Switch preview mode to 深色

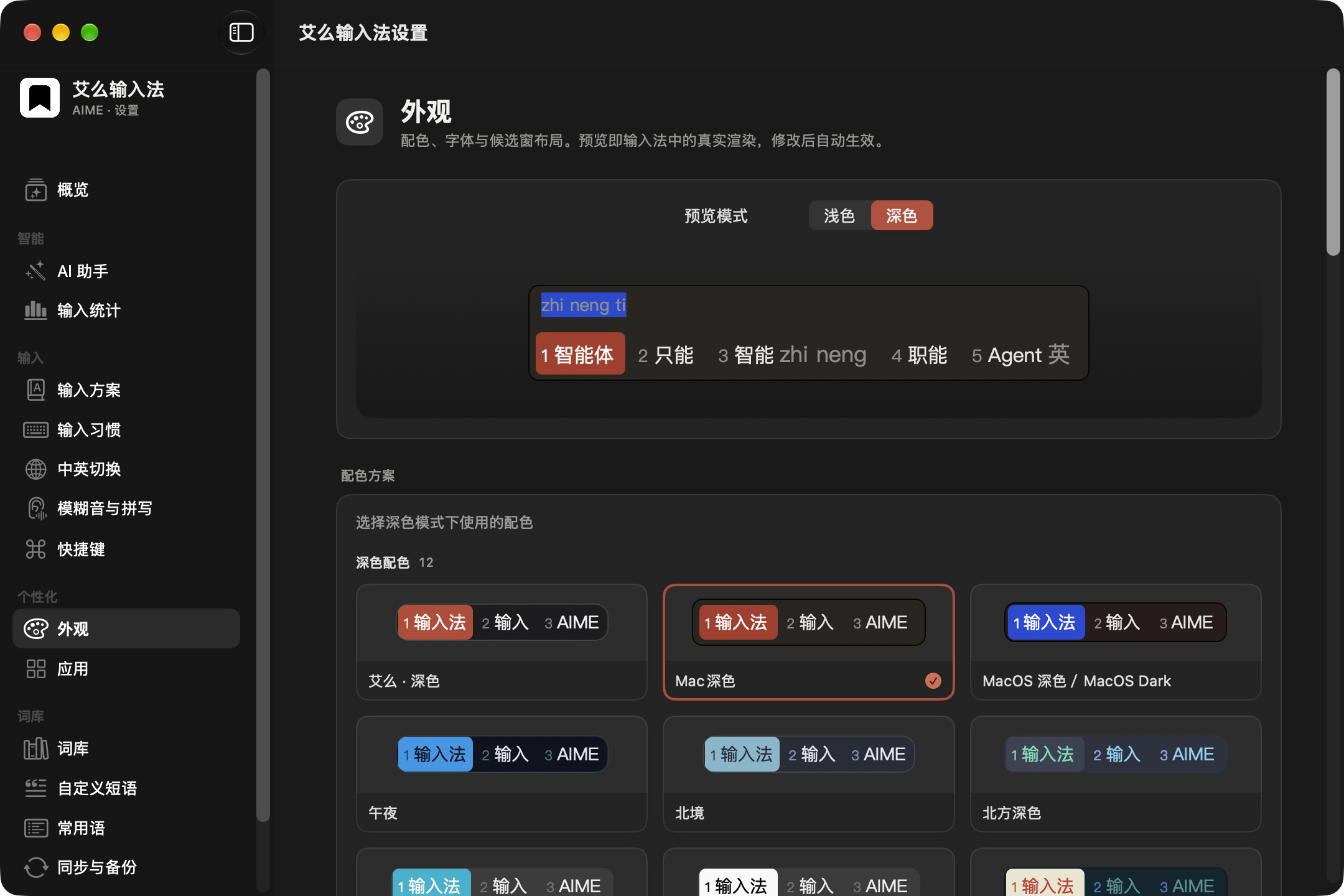point(902,215)
